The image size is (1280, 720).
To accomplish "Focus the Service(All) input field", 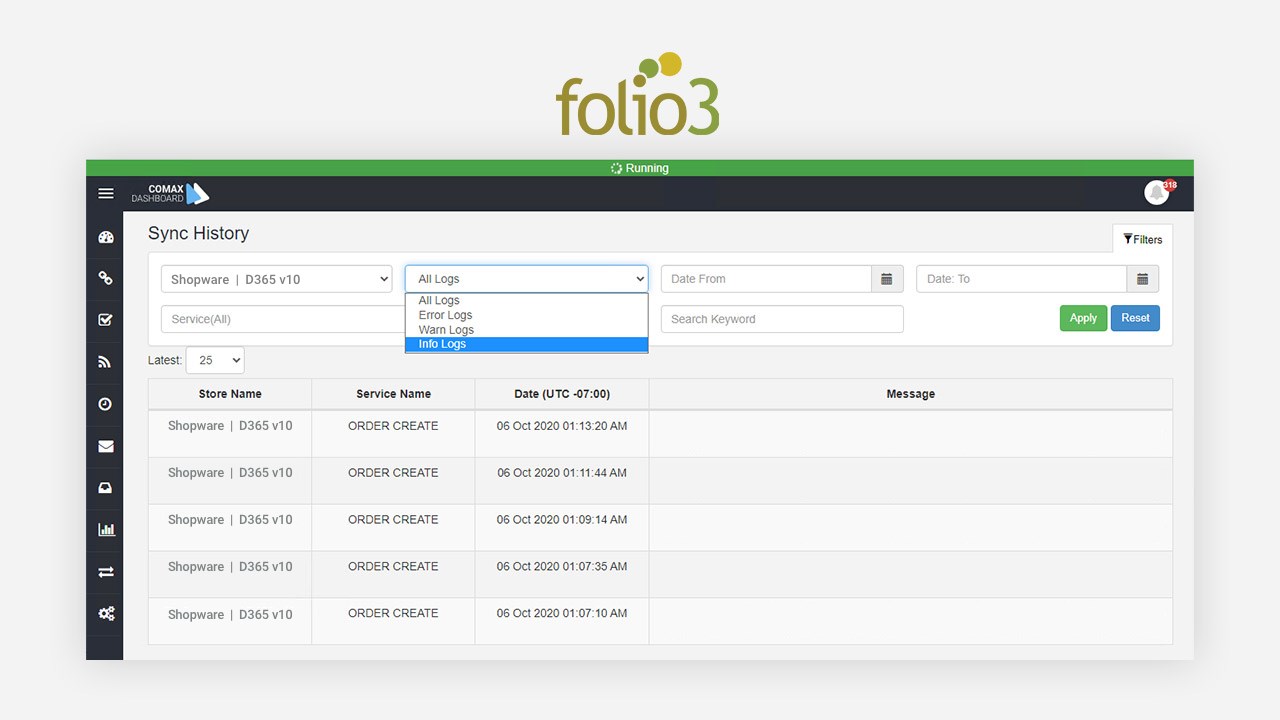I will coord(283,319).
